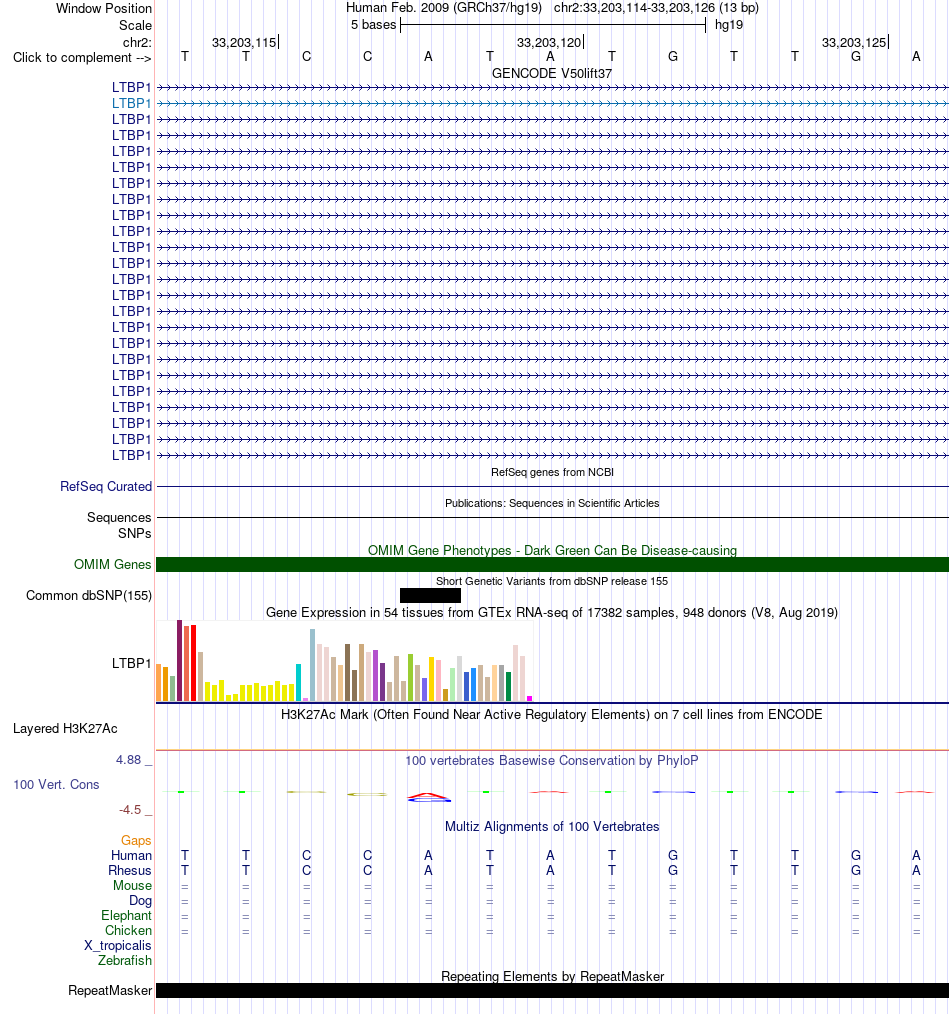The width and height of the screenshot is (950, 1014).
Task: Select the black RepeatMasker element bar
Action: (552, 991)
